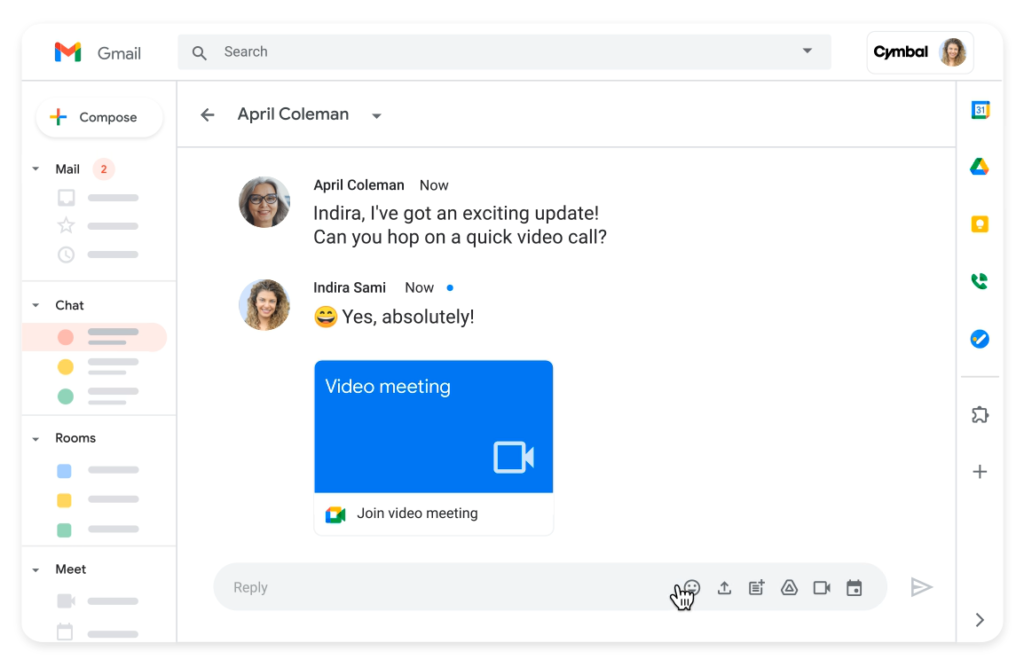Open Google Voice in the side panel
This screenshot has height=659, width=1024.
click(980, 282)
